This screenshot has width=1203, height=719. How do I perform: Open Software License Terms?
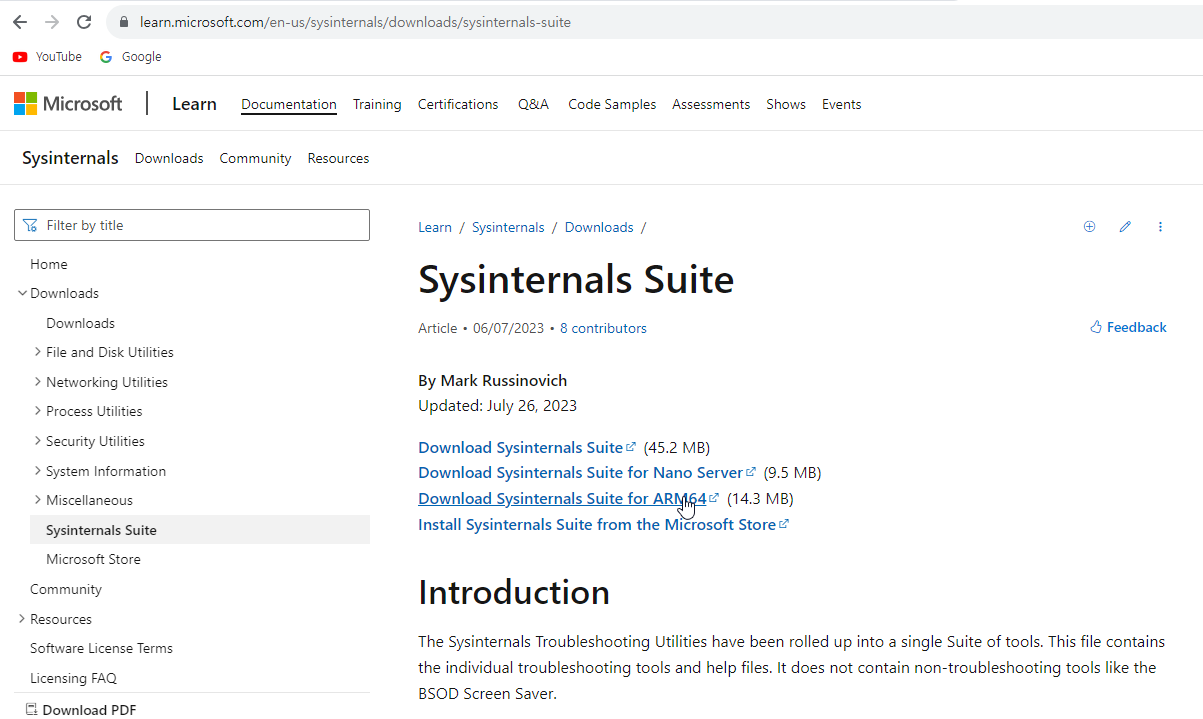pyautogui.click(x=101, y=648)
